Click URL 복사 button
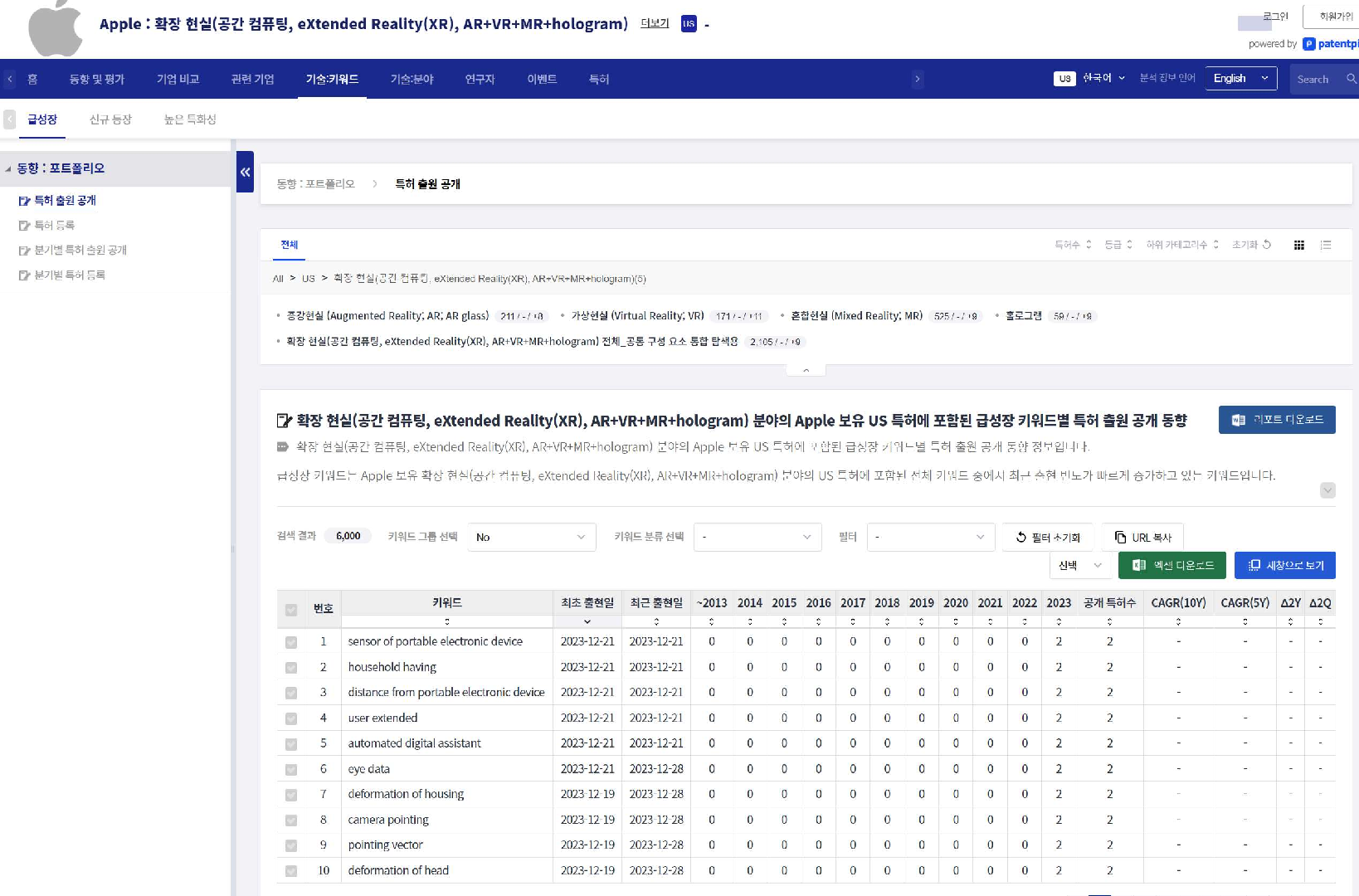Screen dimensions: 1359x896 pyautogui.click(x=1142, y=537)
